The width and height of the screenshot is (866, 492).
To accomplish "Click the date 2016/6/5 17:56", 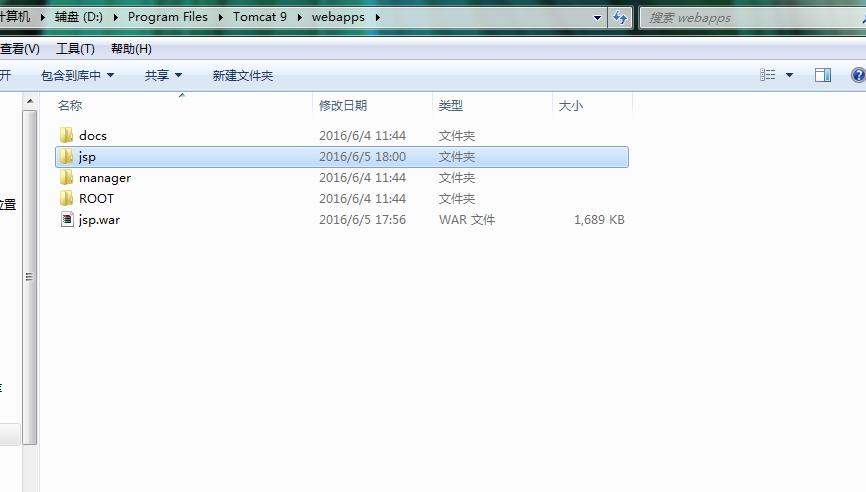I will coord(362,220).
